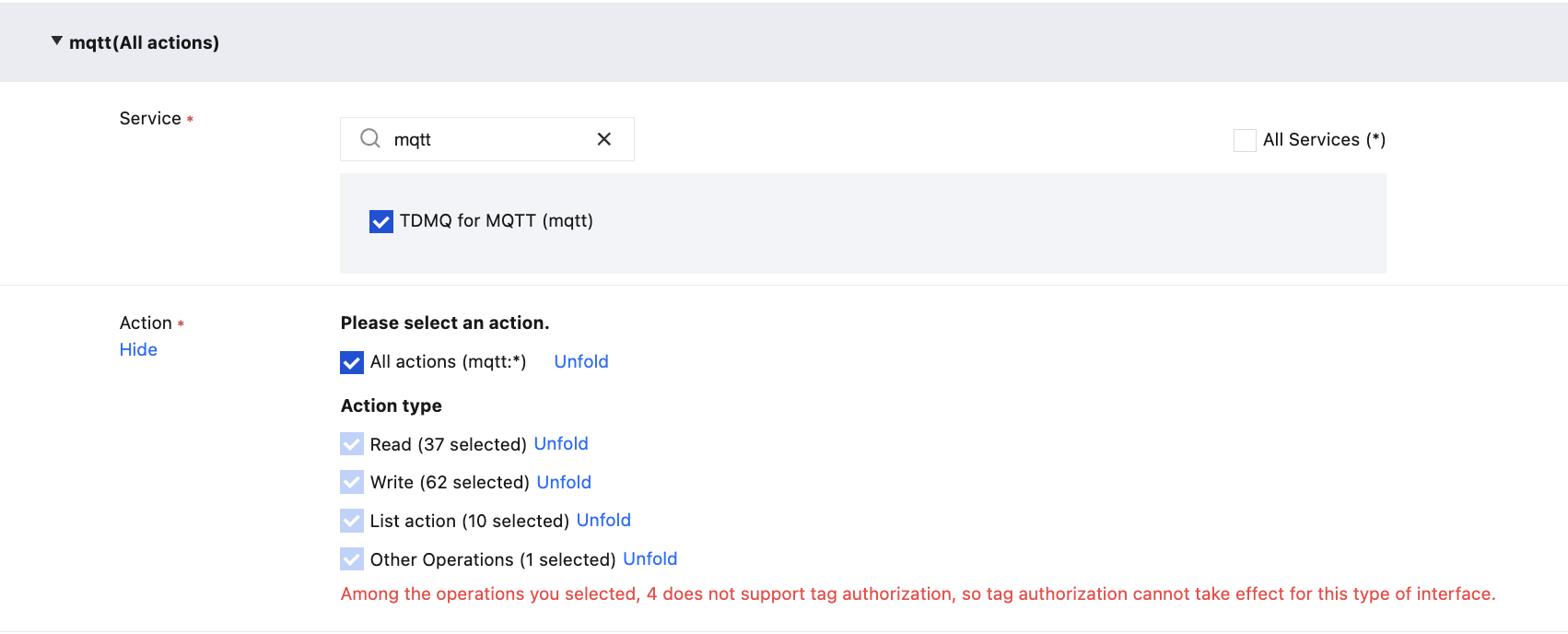Unfold the Write actions list
The height and width of the screenshot is (634, 1568).
tap(564, 482)
